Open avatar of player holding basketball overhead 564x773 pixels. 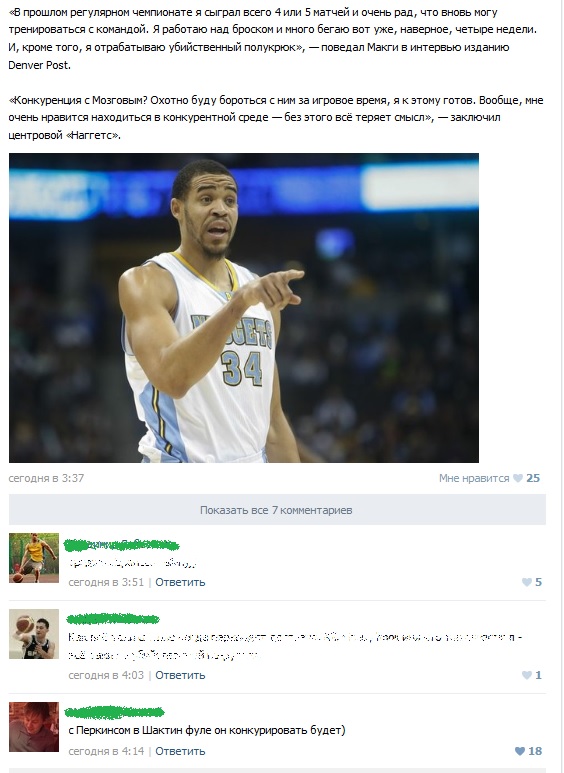[34, 634]
